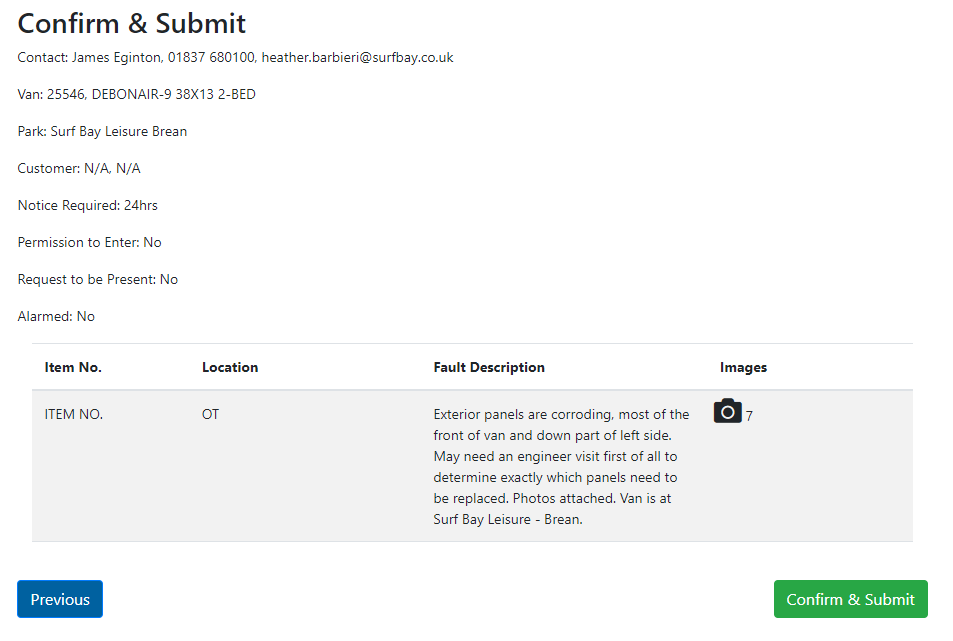This screenshot has height=641, width=953.
Task: Select the fault description text cell
Action: coord(561,467)
